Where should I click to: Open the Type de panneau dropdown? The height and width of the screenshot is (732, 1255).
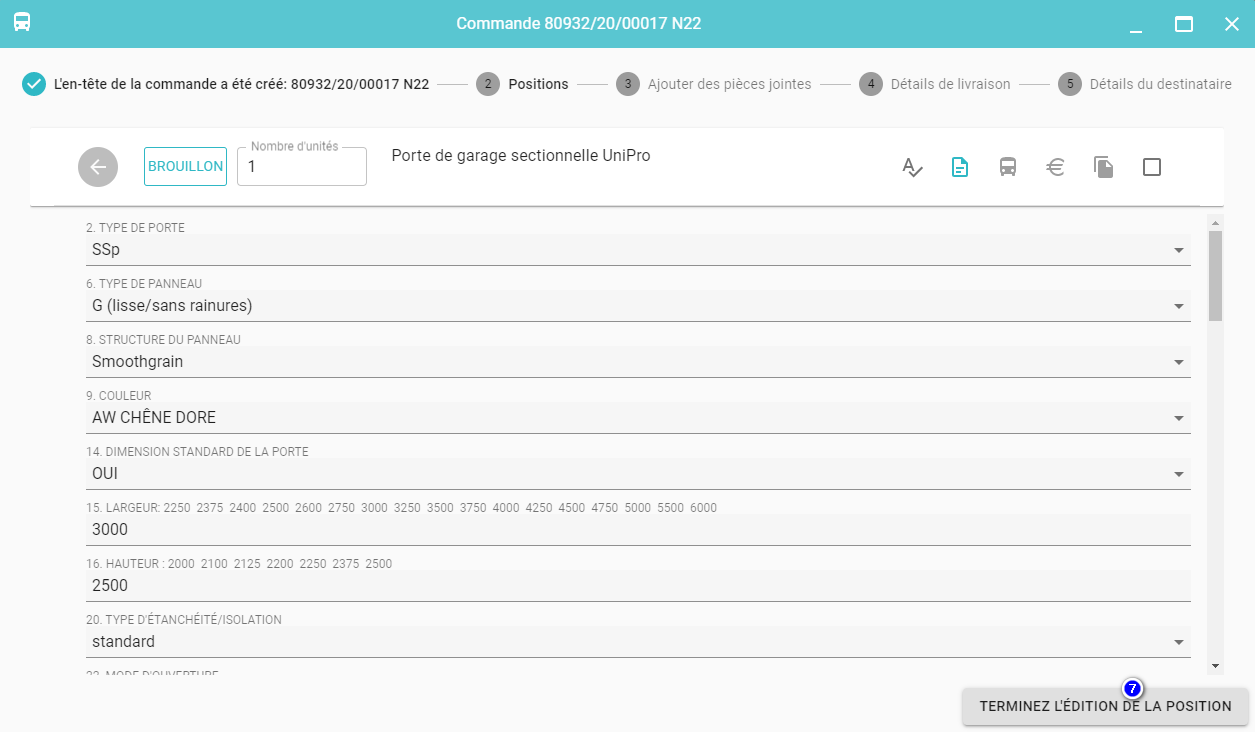(x=1178, y=306)
